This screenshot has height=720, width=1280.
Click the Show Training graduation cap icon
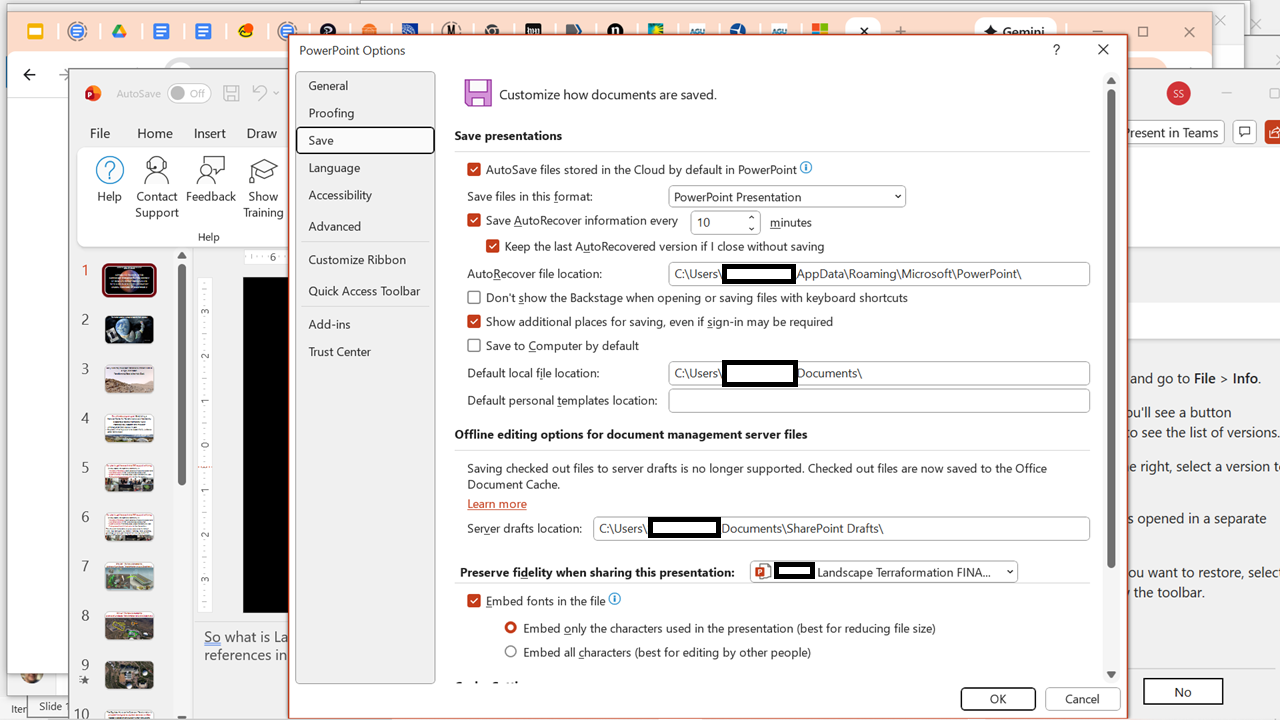pyautogui.click(x=263, y=170)
